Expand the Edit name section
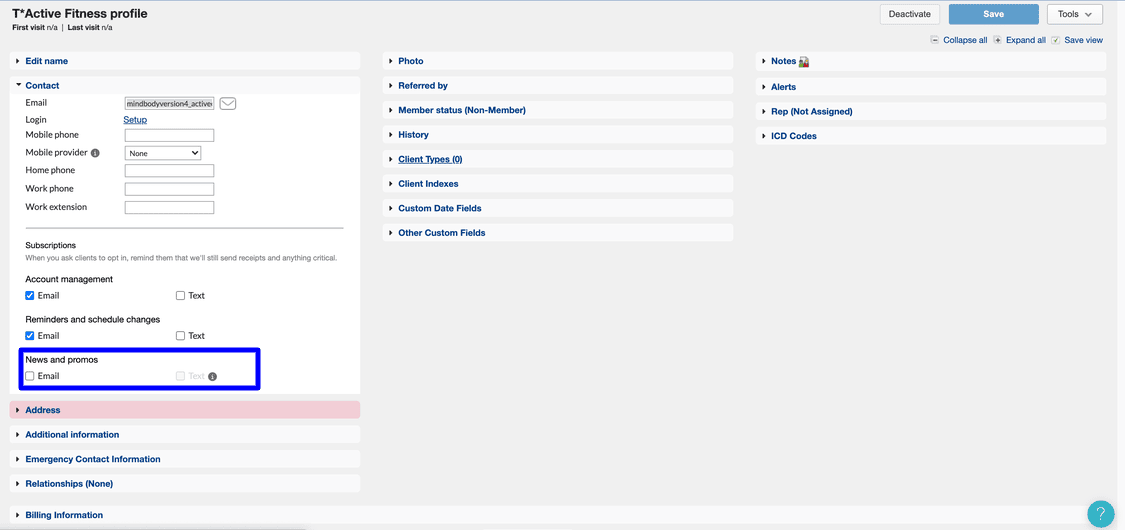 coord(185,61)
